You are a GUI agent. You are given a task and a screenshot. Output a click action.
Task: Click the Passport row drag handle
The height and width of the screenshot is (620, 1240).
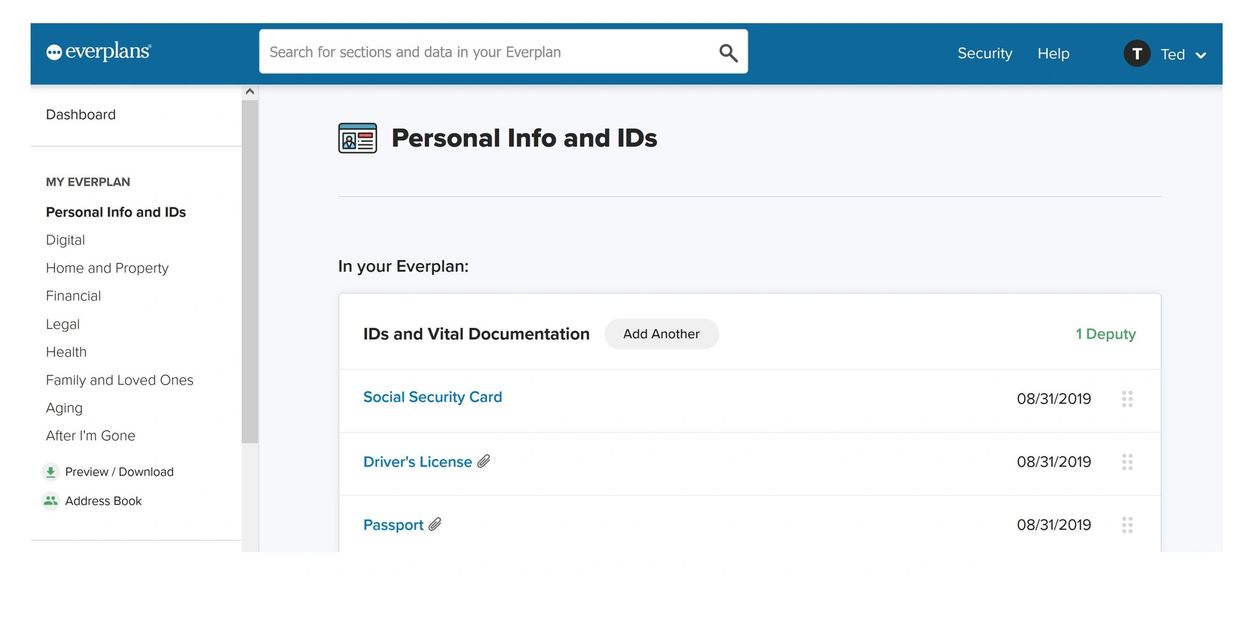click(1127, 525)
